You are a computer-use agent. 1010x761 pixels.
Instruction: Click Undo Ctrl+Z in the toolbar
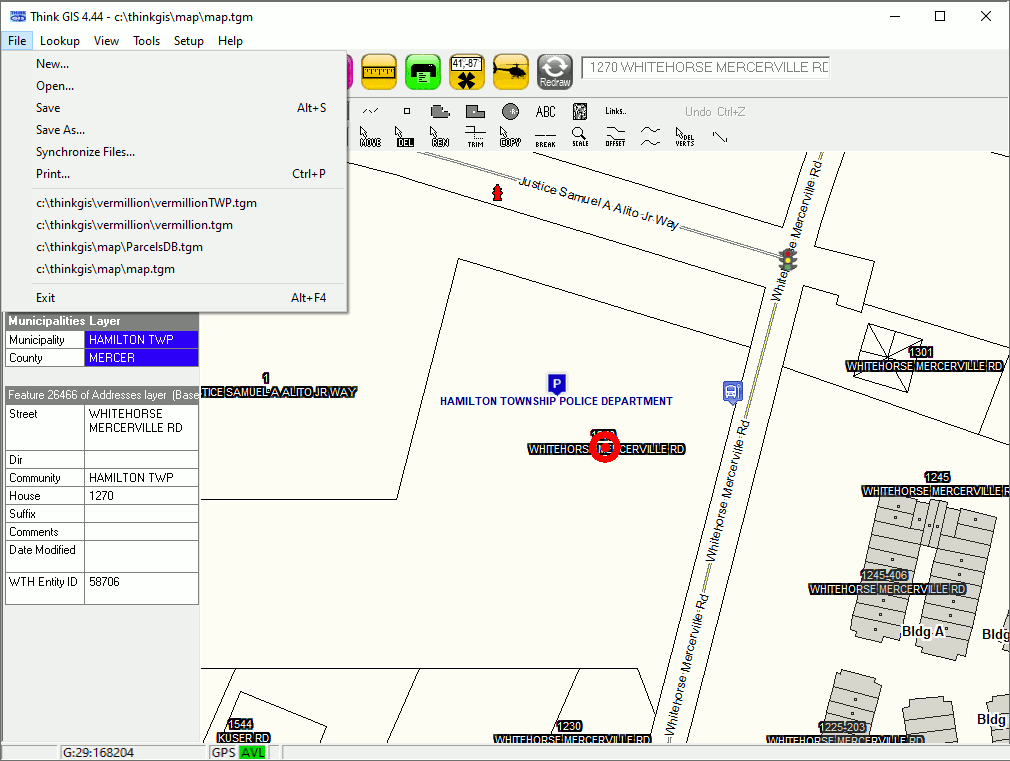(x=715, y=111)
